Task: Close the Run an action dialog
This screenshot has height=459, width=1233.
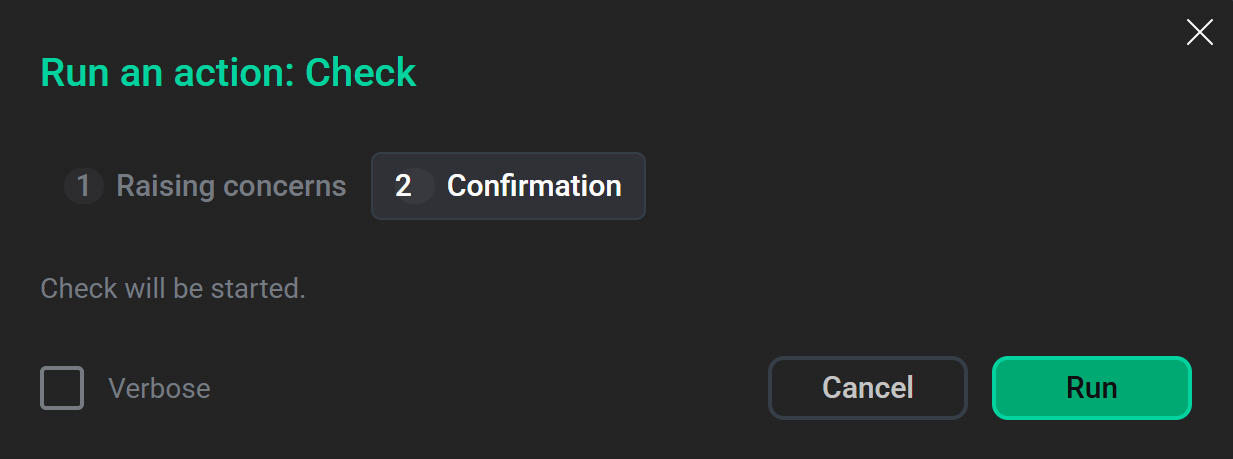Action: 1199,33
